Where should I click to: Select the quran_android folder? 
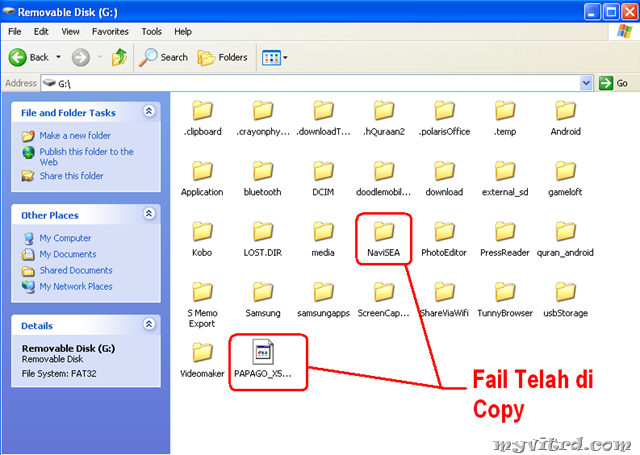click(565, 239)
